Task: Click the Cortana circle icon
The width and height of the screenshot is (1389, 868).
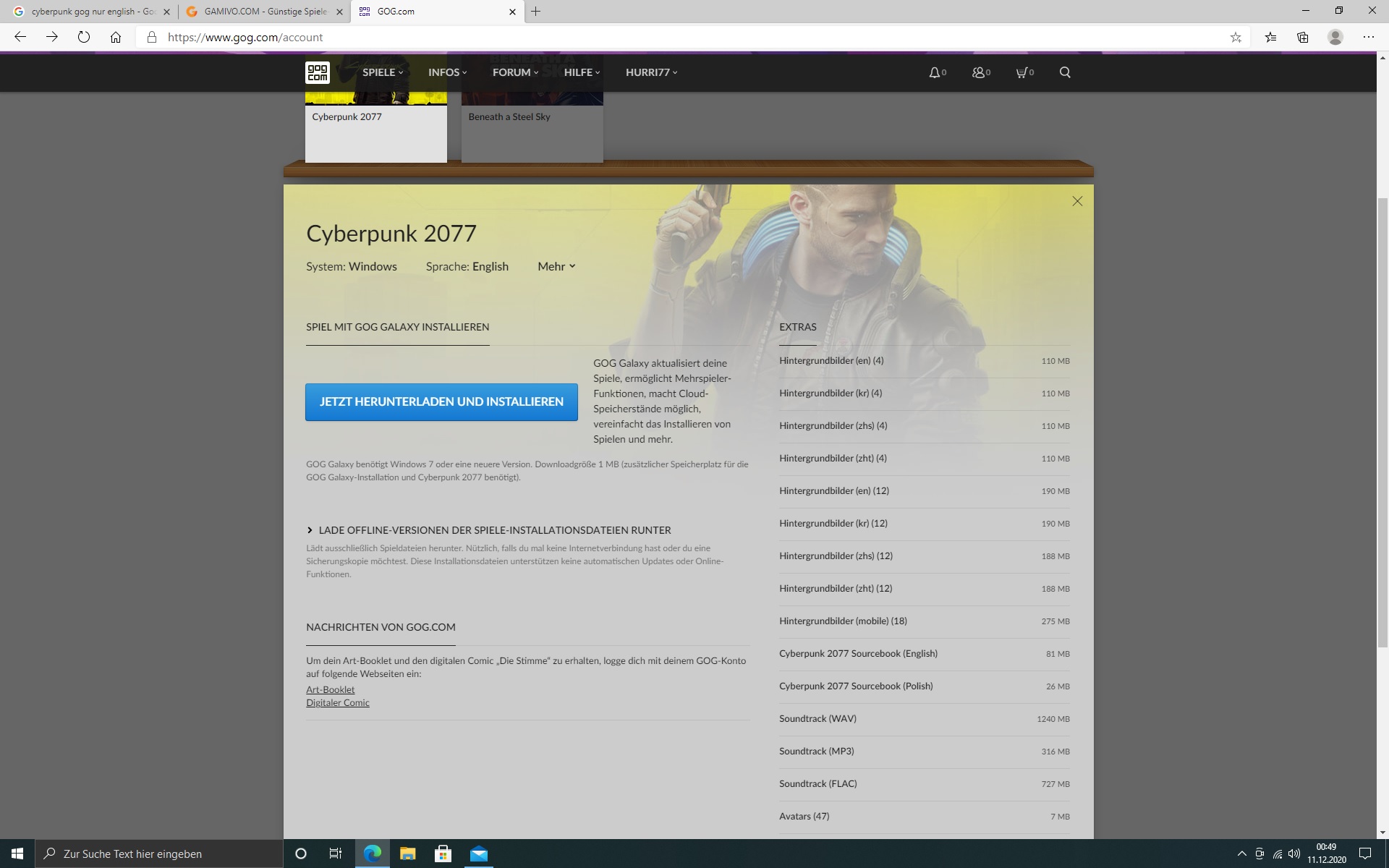Action: 301,854
